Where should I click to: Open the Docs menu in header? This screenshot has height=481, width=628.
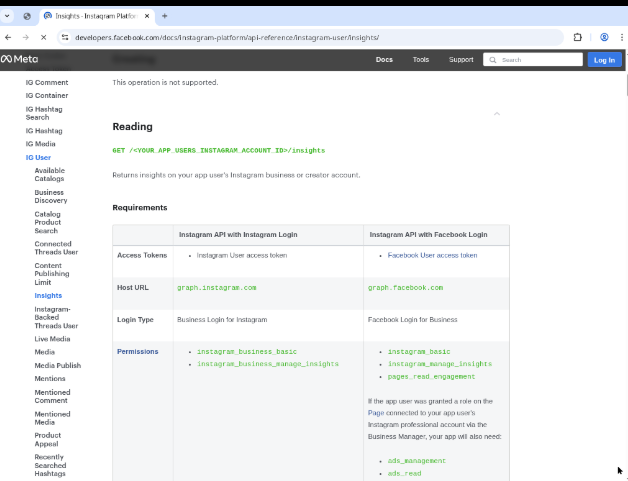pyautogui.click(x=384, y=60)
